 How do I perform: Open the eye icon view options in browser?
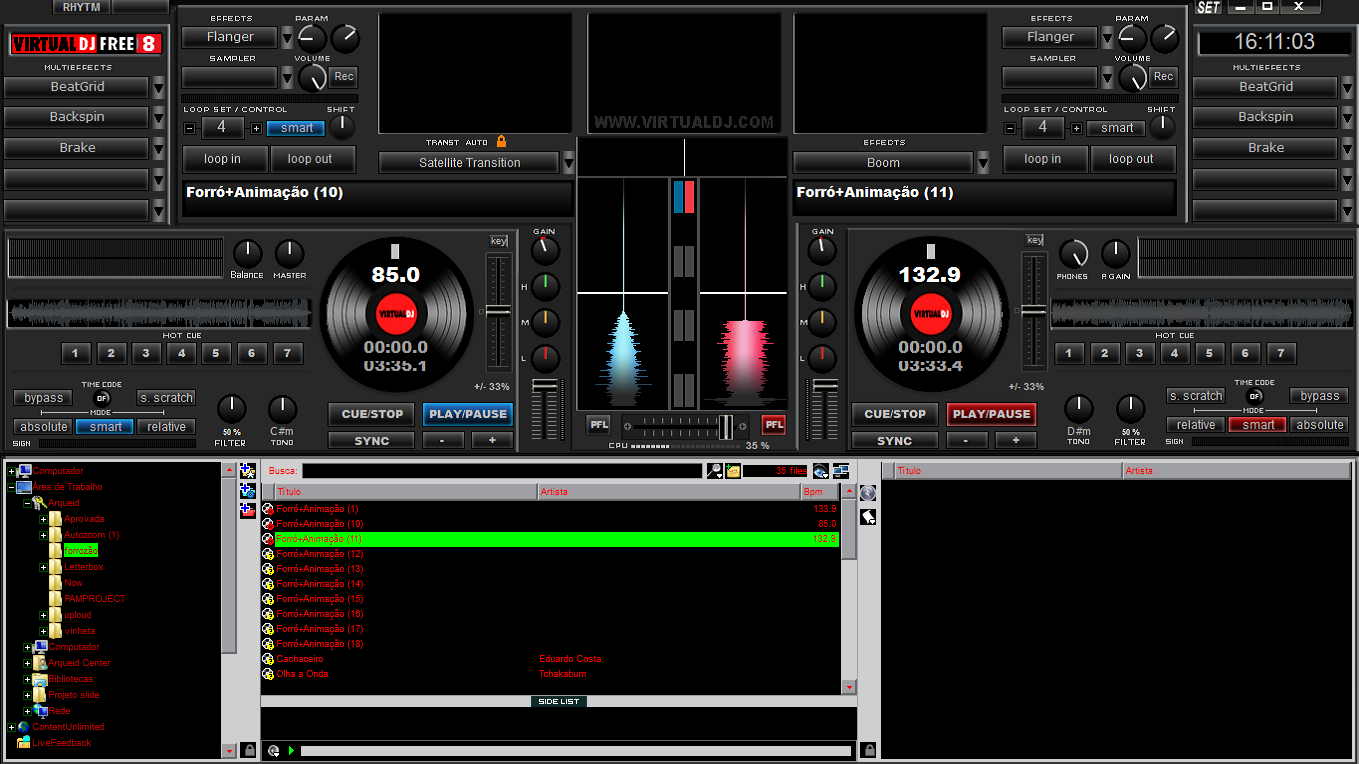[821, 471]
